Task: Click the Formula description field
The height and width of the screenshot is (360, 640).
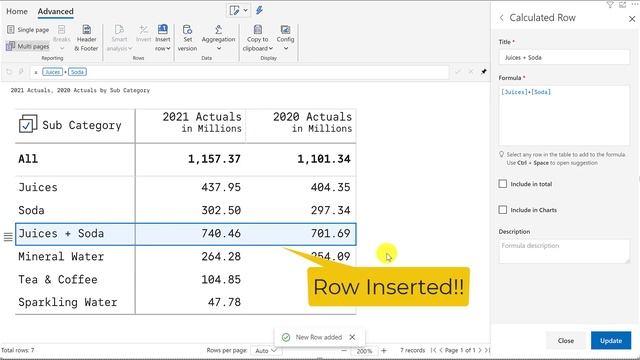Action: coord(564,251)
